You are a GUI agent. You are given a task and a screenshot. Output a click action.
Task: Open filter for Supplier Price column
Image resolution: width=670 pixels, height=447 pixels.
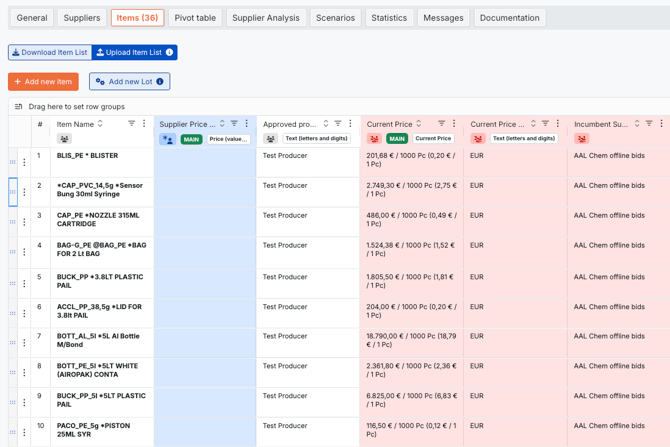pos(234,124)
